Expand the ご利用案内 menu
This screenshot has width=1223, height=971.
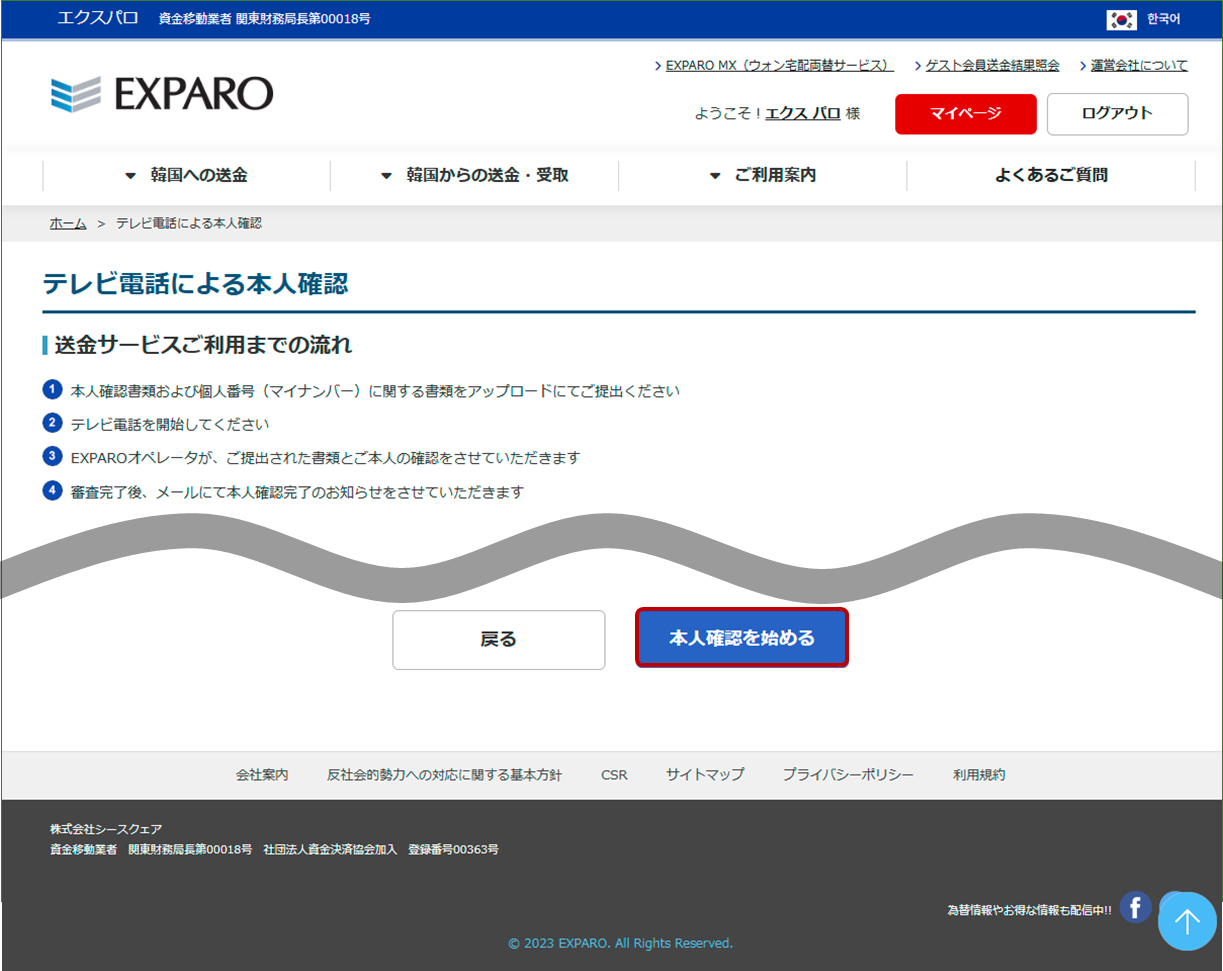coord(763,175)
